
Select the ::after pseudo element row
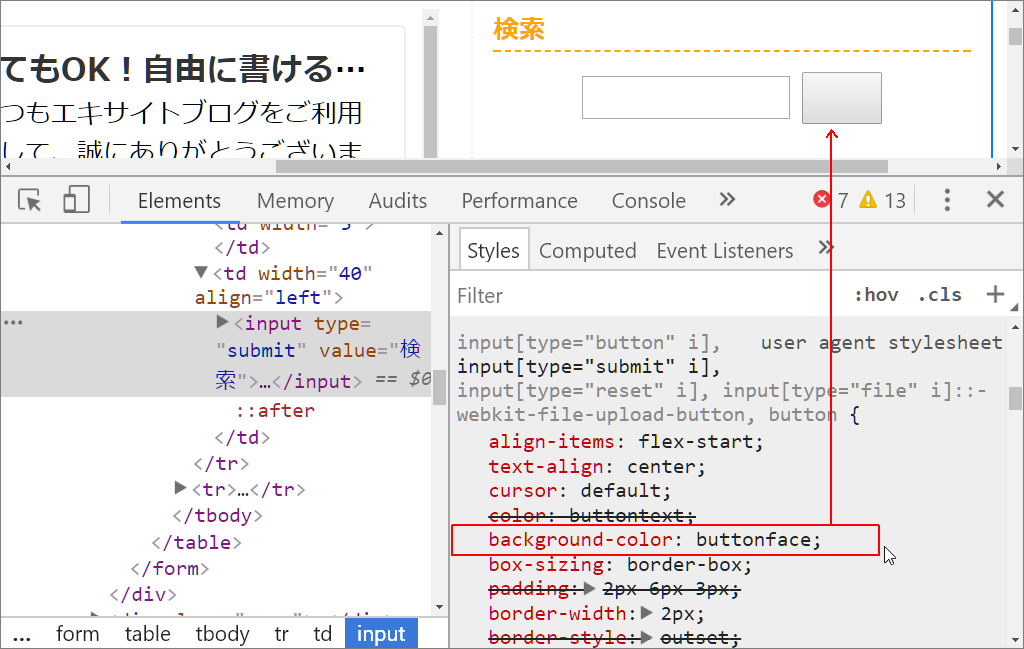click(x=275, y=411)
